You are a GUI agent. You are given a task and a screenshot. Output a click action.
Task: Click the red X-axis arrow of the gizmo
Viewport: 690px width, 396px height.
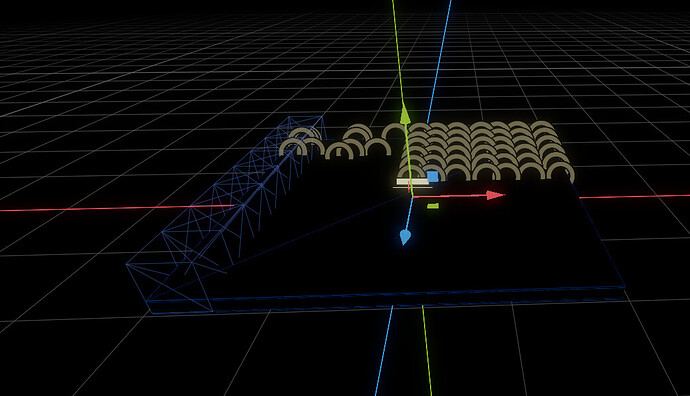495,195
